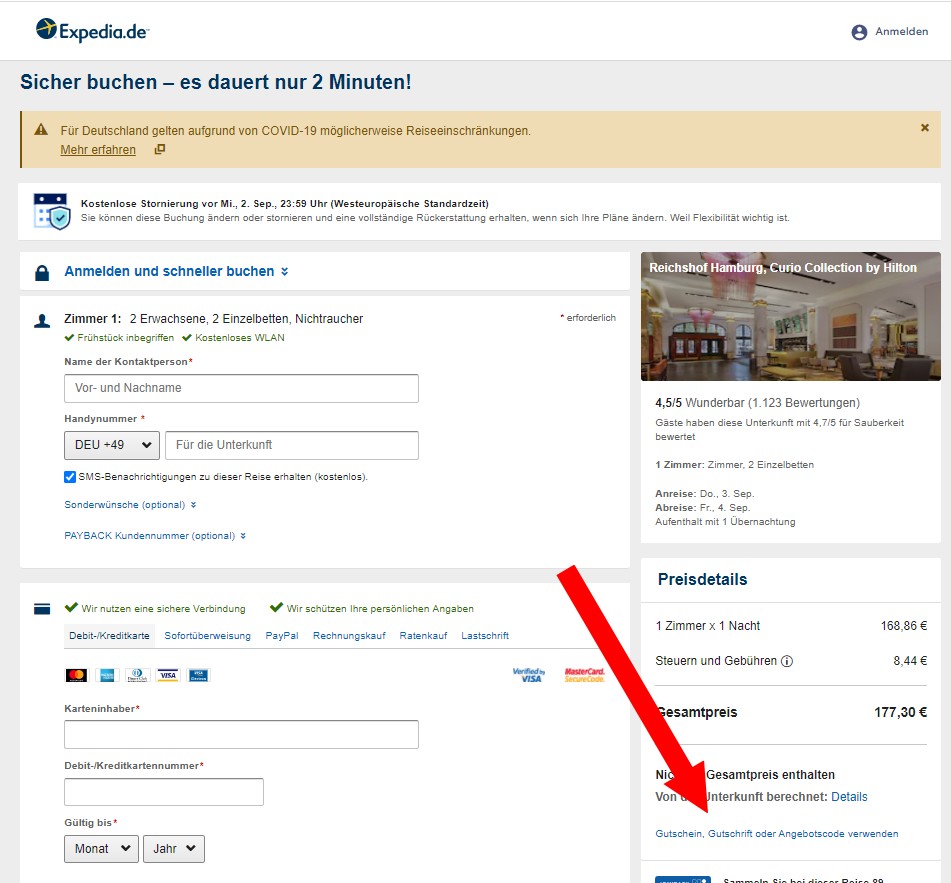Click the info icon next to Steuern und Gebühren
The width and height of the screenshot is (951, 883).
pyautogui.click(x=787, y=661)
